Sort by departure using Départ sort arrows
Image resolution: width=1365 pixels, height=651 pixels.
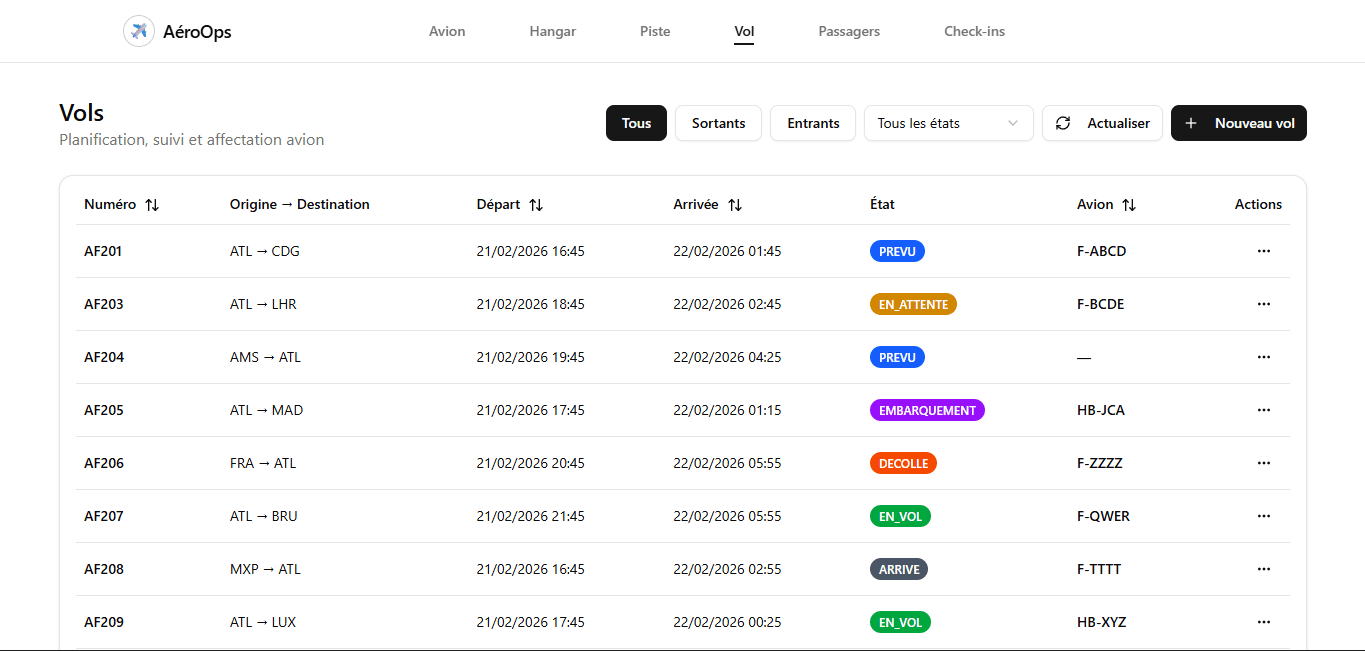tap(536, 204)
